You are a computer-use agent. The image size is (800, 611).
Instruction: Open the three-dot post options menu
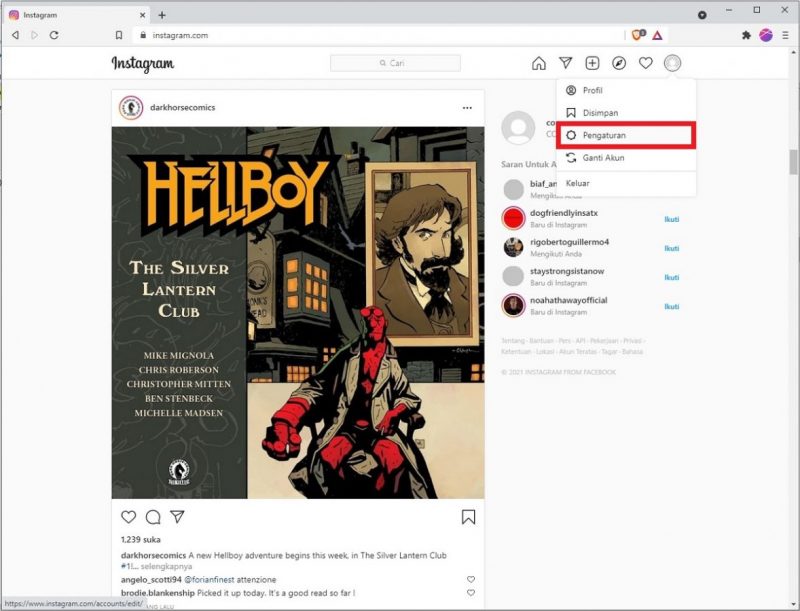click(467, 108)
